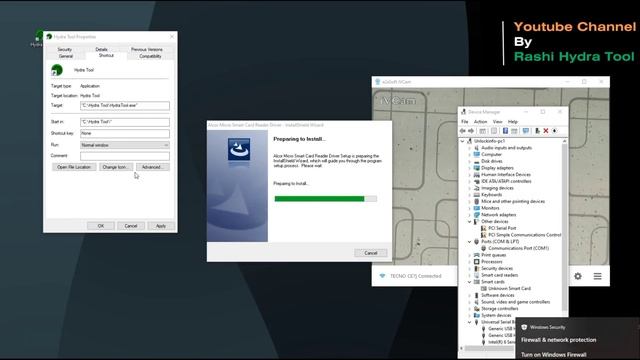Switch to Security tab in Properties dialog

point(64,49)
